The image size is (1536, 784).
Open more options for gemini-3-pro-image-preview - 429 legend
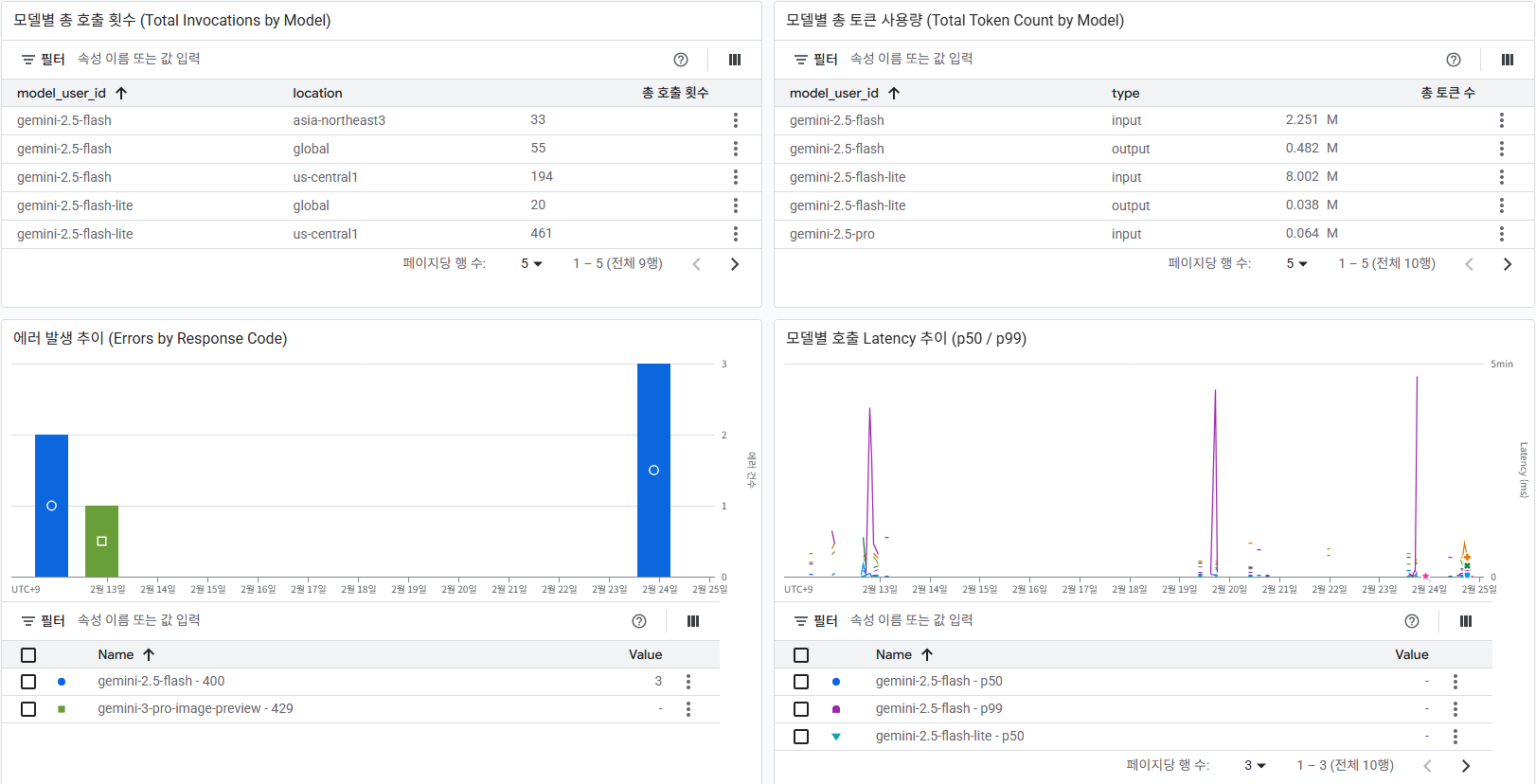(688, 709)
